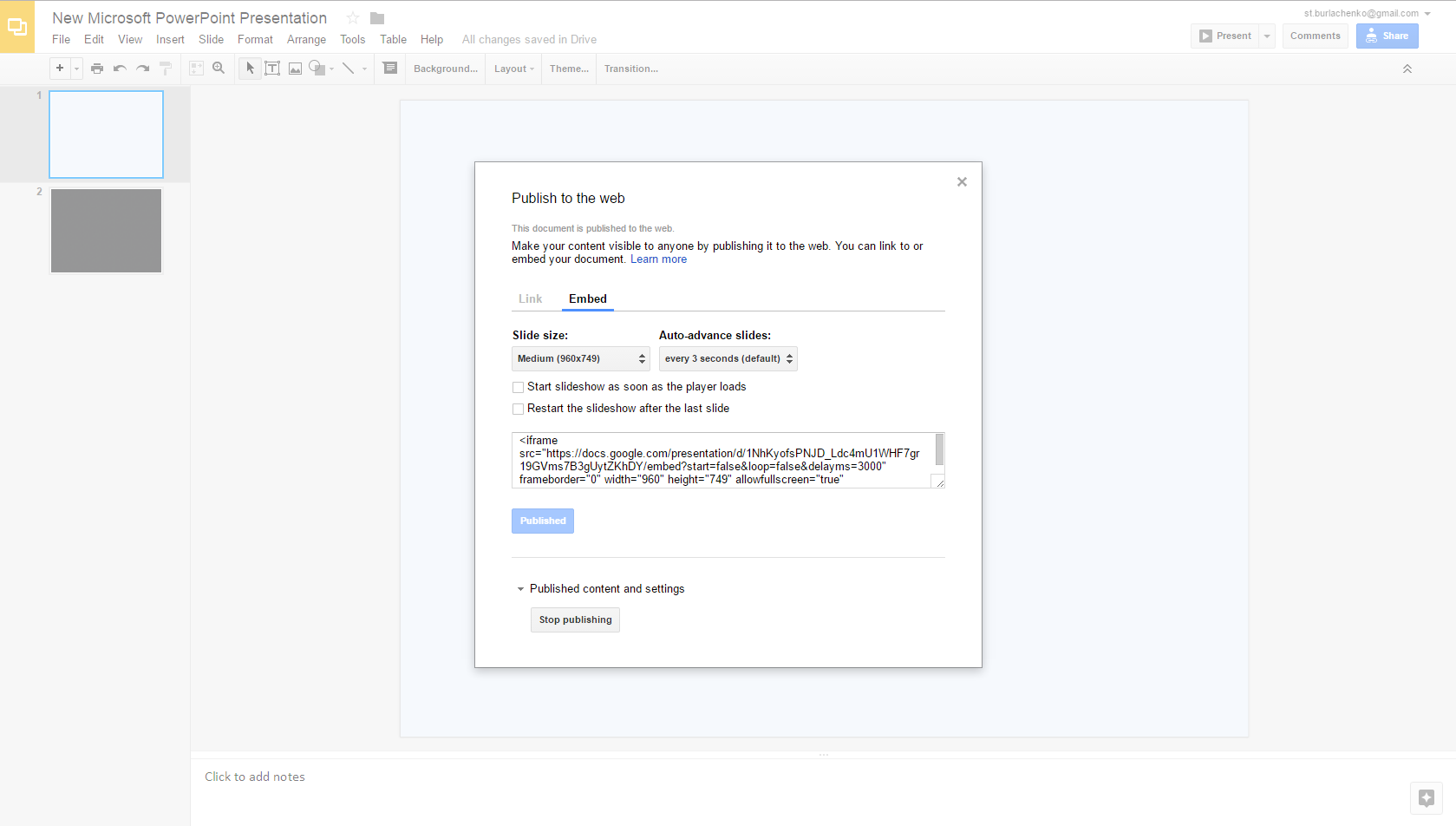
Task: Open the Line tool dropdown arrow
Action: point(364,69)
